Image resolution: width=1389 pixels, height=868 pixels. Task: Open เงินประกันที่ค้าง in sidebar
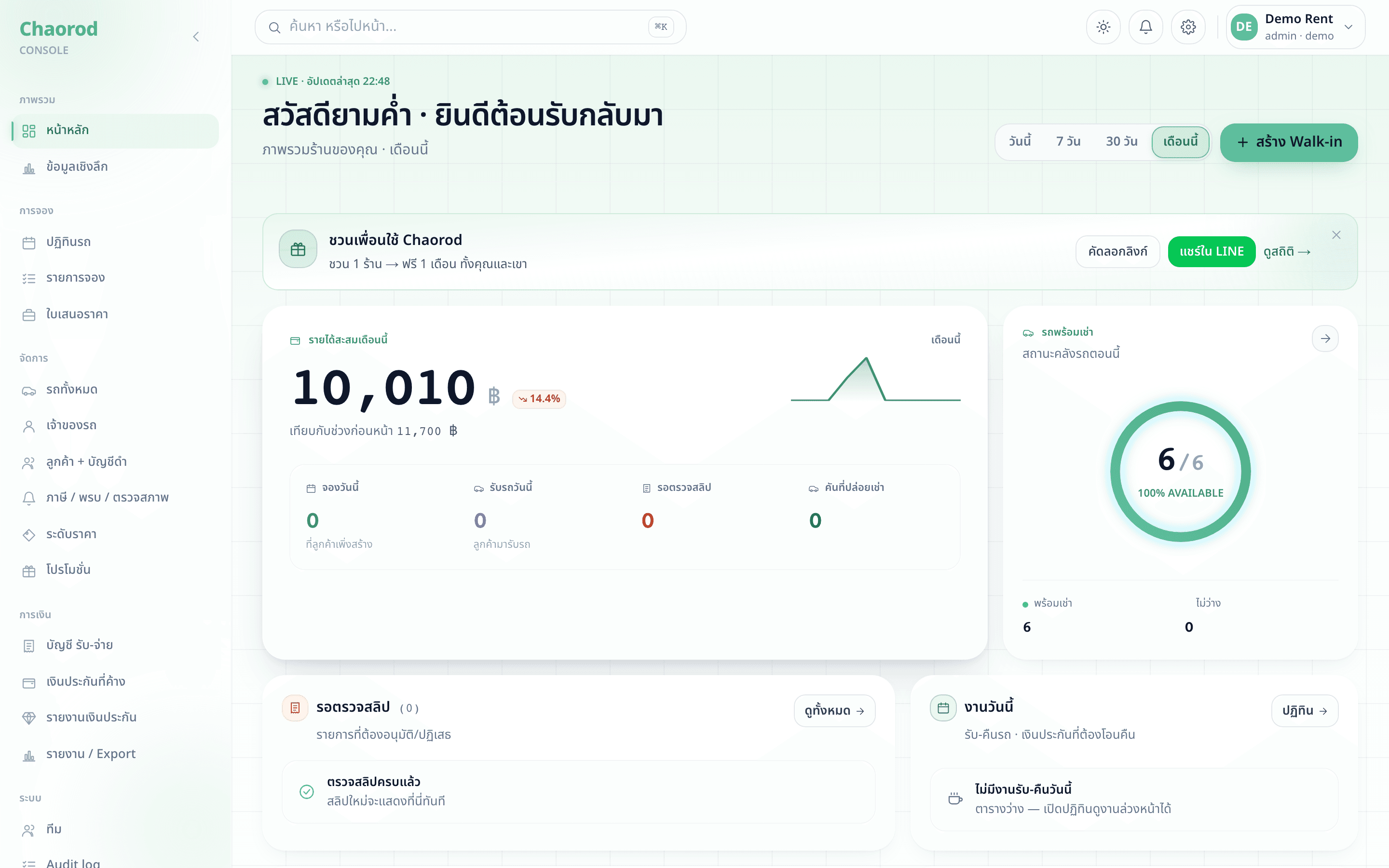click(115, 682)
